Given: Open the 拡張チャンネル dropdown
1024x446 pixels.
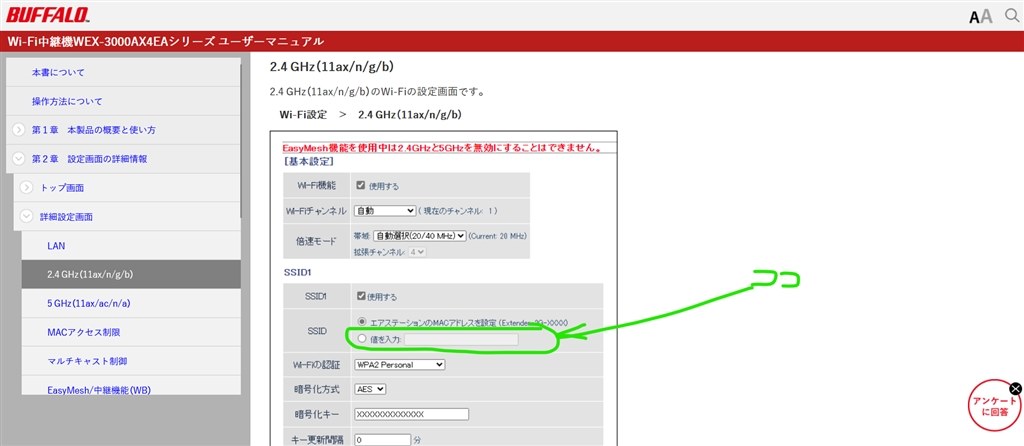Looking at the screenshot, I should 417,251.
